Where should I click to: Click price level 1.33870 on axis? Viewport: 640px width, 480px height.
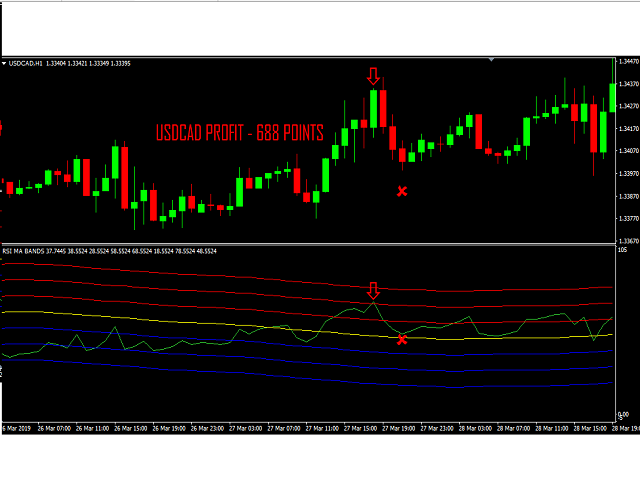point(629,197)
